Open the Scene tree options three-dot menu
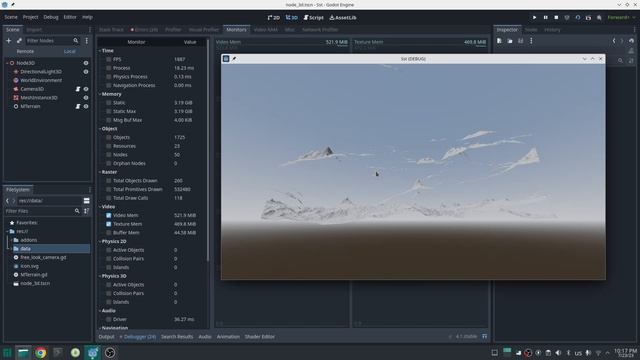Viewport: 640px width, 360px height. (x=87, y=41)
